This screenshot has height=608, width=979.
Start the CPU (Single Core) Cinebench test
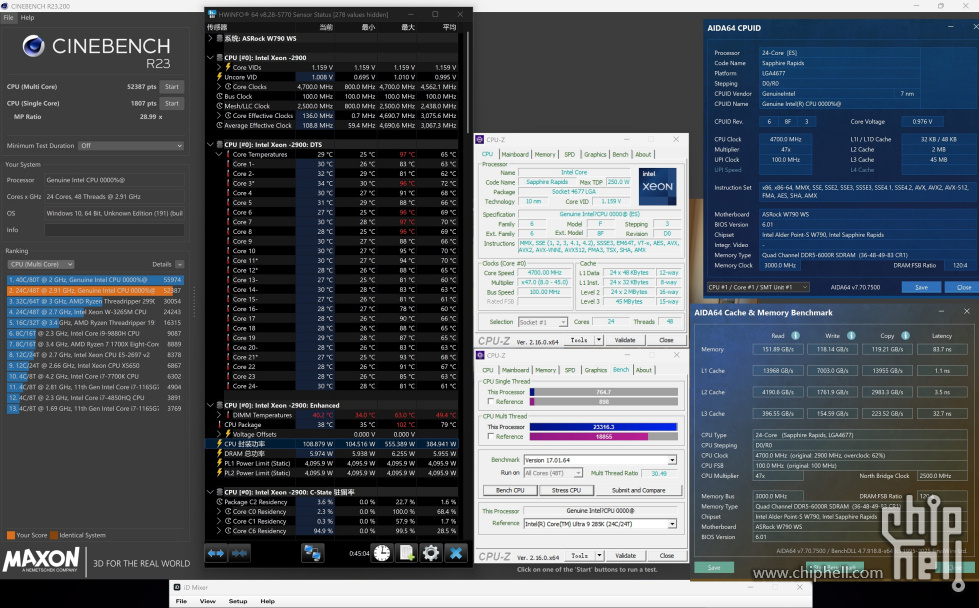tap(172, 103)
